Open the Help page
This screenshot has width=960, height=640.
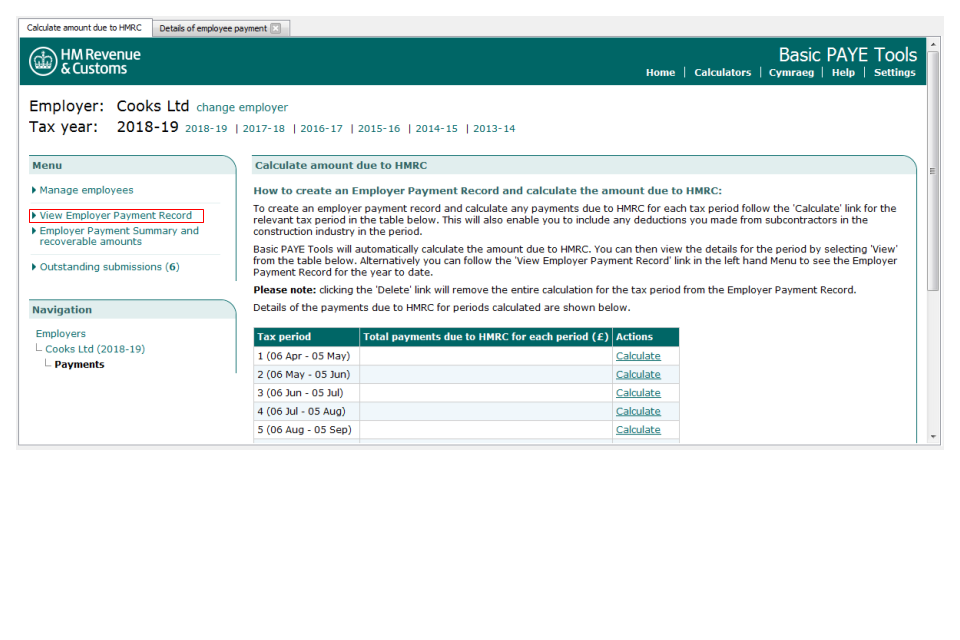pos(843,72)
